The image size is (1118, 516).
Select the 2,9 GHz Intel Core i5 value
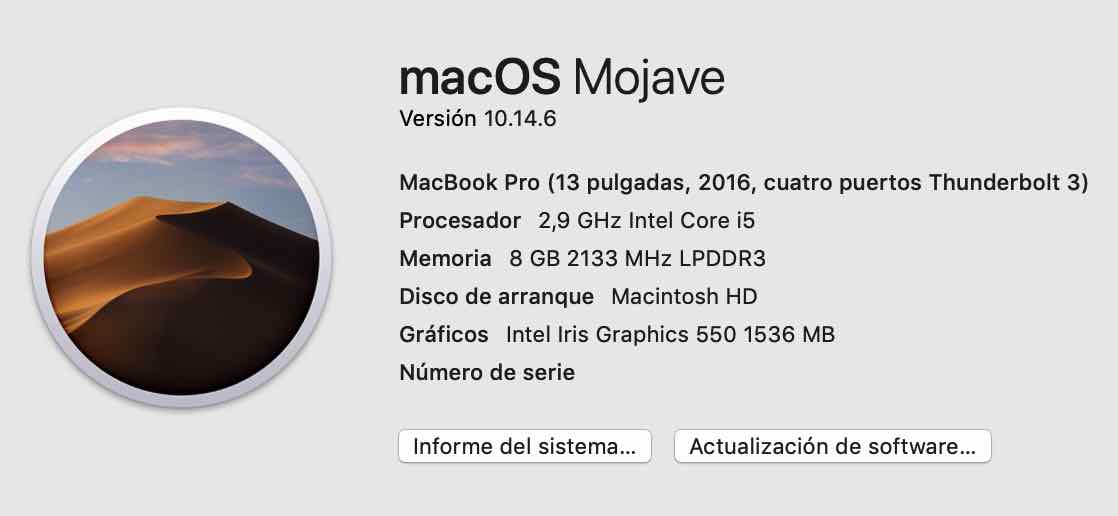(x=646, y=221)
